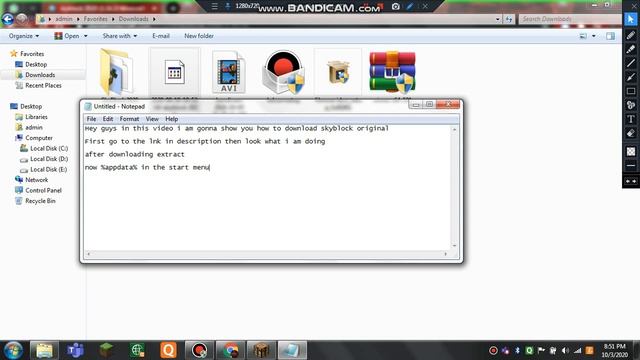The width and height of the screenshot is (640, 360).
Task: Open the Organize dropdown in Explorer
Action: [x=24, y=36]
